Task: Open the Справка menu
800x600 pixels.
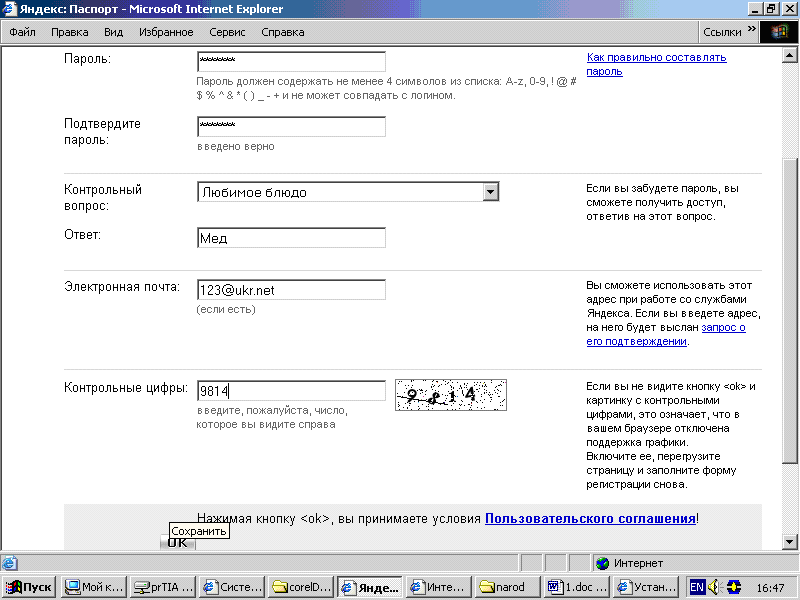Action: tap(283, 32)
